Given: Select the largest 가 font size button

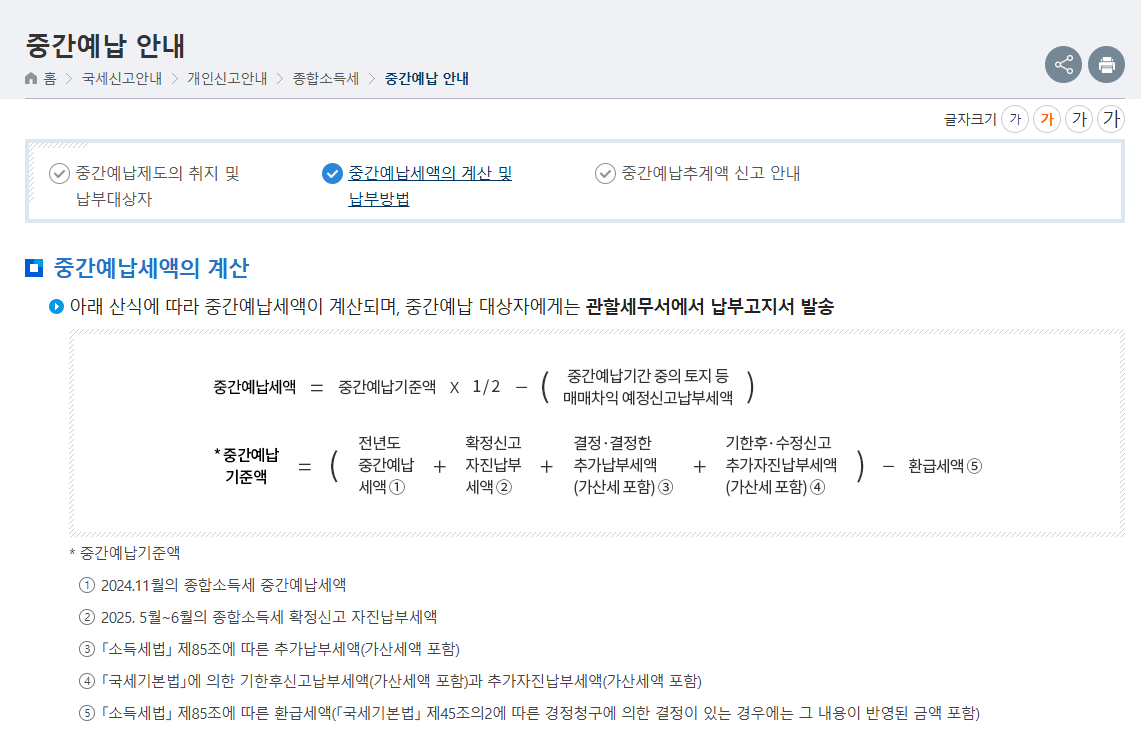Looking at the screenshot, I should [x=1110, y=118].
